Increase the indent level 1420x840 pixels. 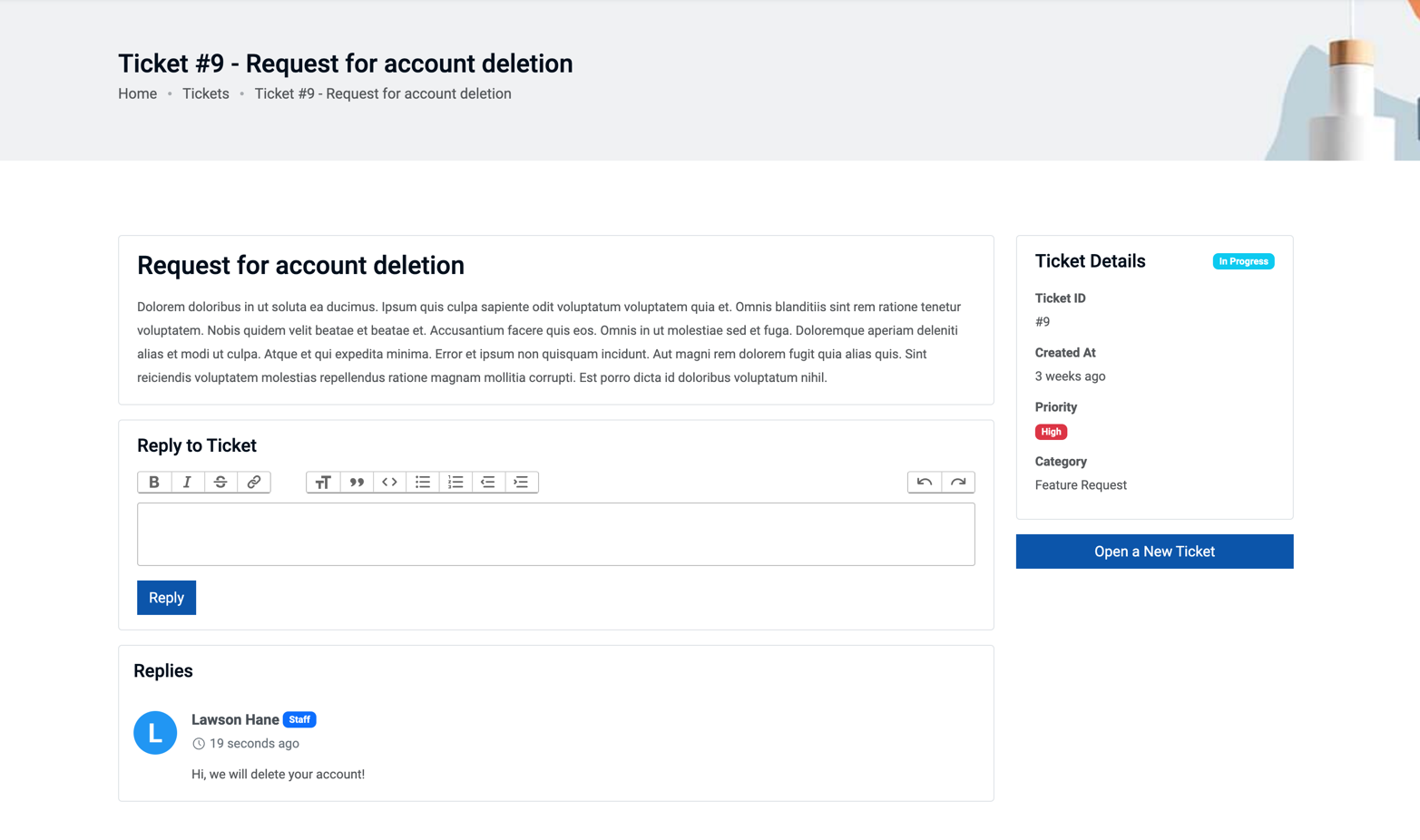pyautogui.click(x=521, y=482)
